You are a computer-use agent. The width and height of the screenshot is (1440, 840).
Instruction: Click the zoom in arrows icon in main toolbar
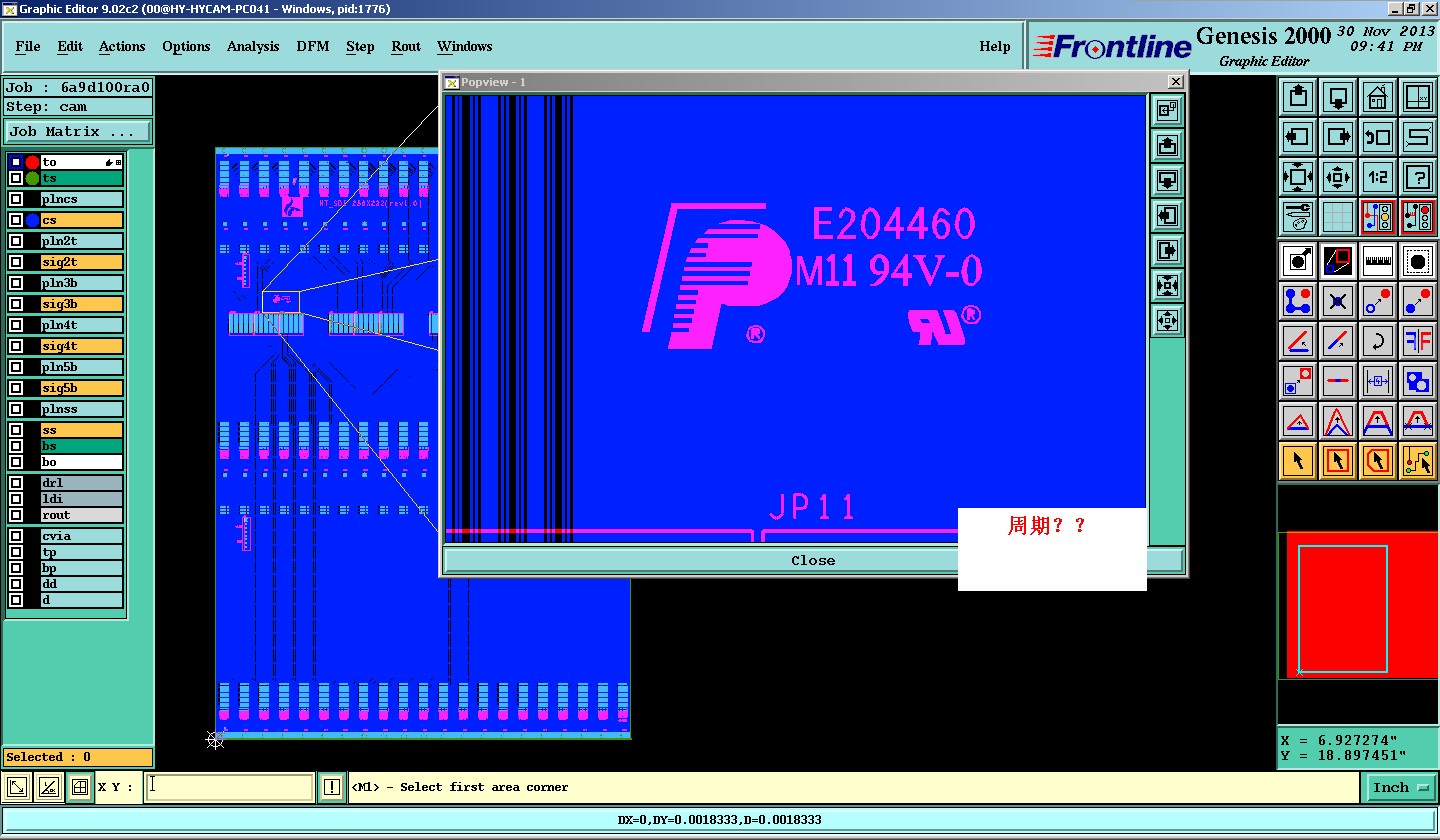point(1298,178)
